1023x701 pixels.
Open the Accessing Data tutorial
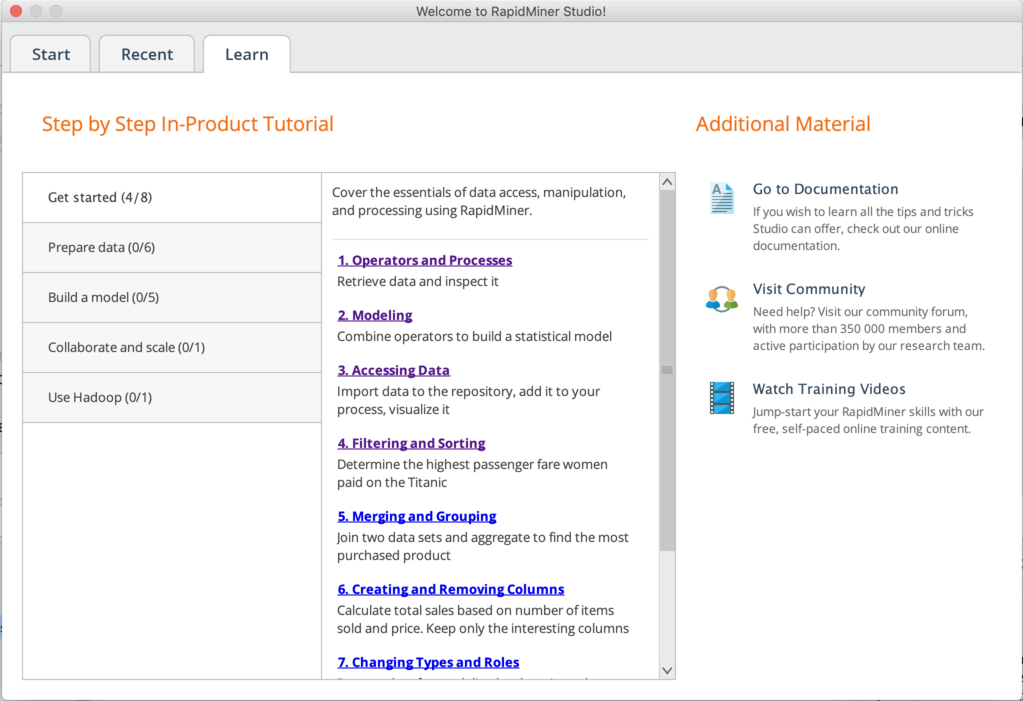pos(393,369)
